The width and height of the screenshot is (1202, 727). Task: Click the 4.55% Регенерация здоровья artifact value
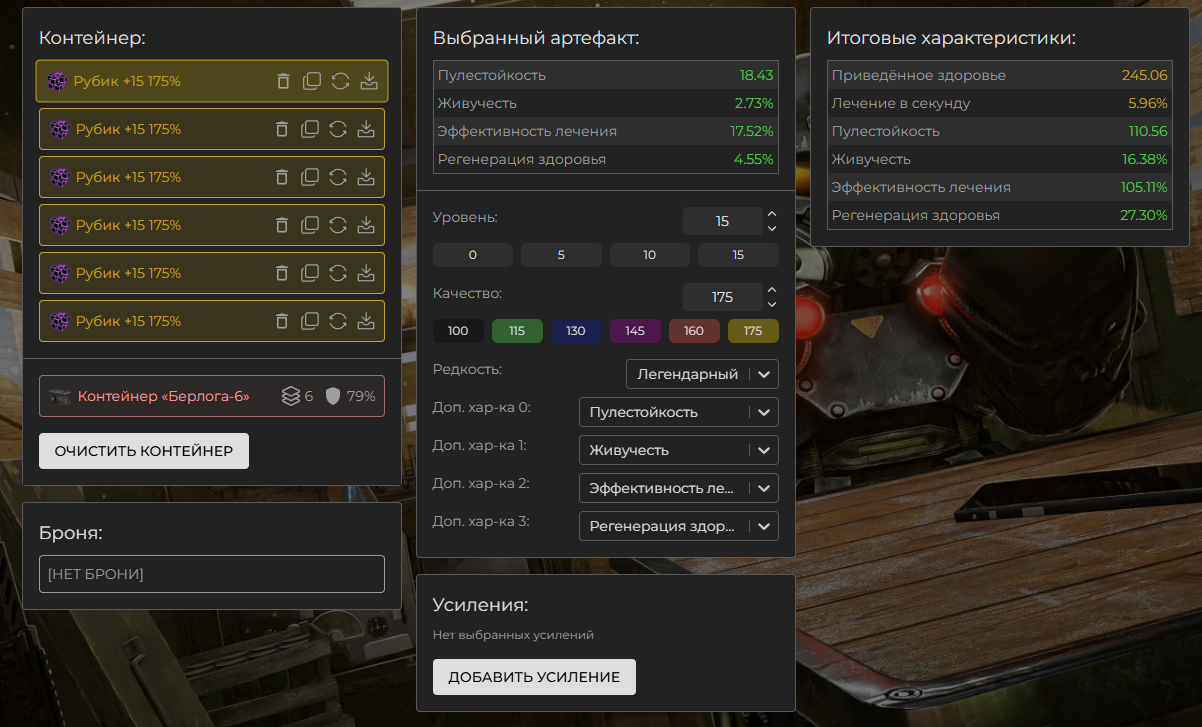[x=754, y=159]
